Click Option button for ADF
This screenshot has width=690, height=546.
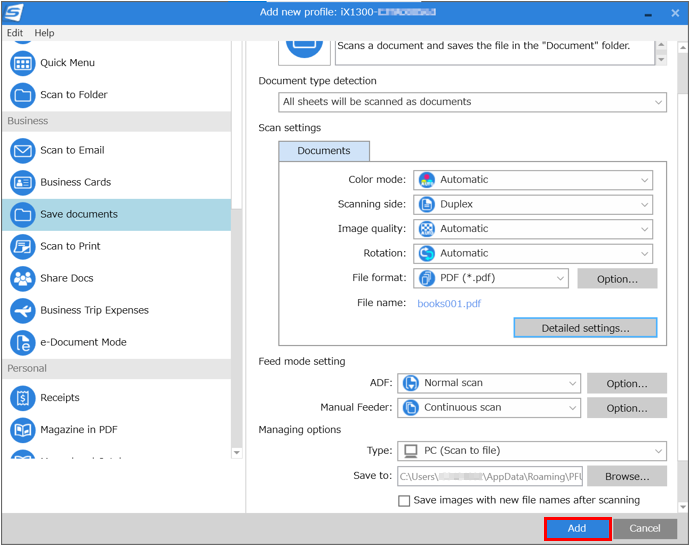pos(627,384)
